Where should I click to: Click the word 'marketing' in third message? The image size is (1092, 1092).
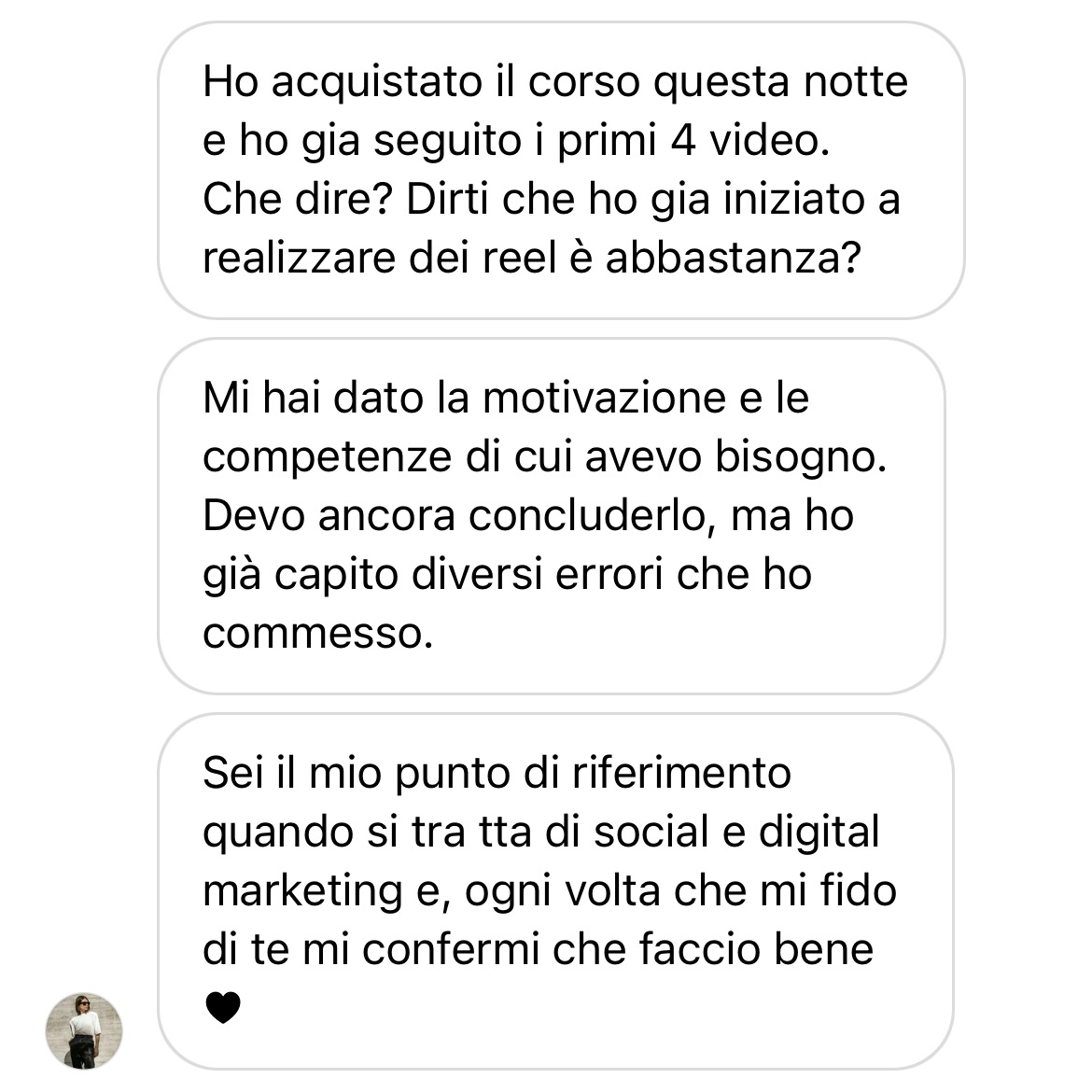click(303, 891)
